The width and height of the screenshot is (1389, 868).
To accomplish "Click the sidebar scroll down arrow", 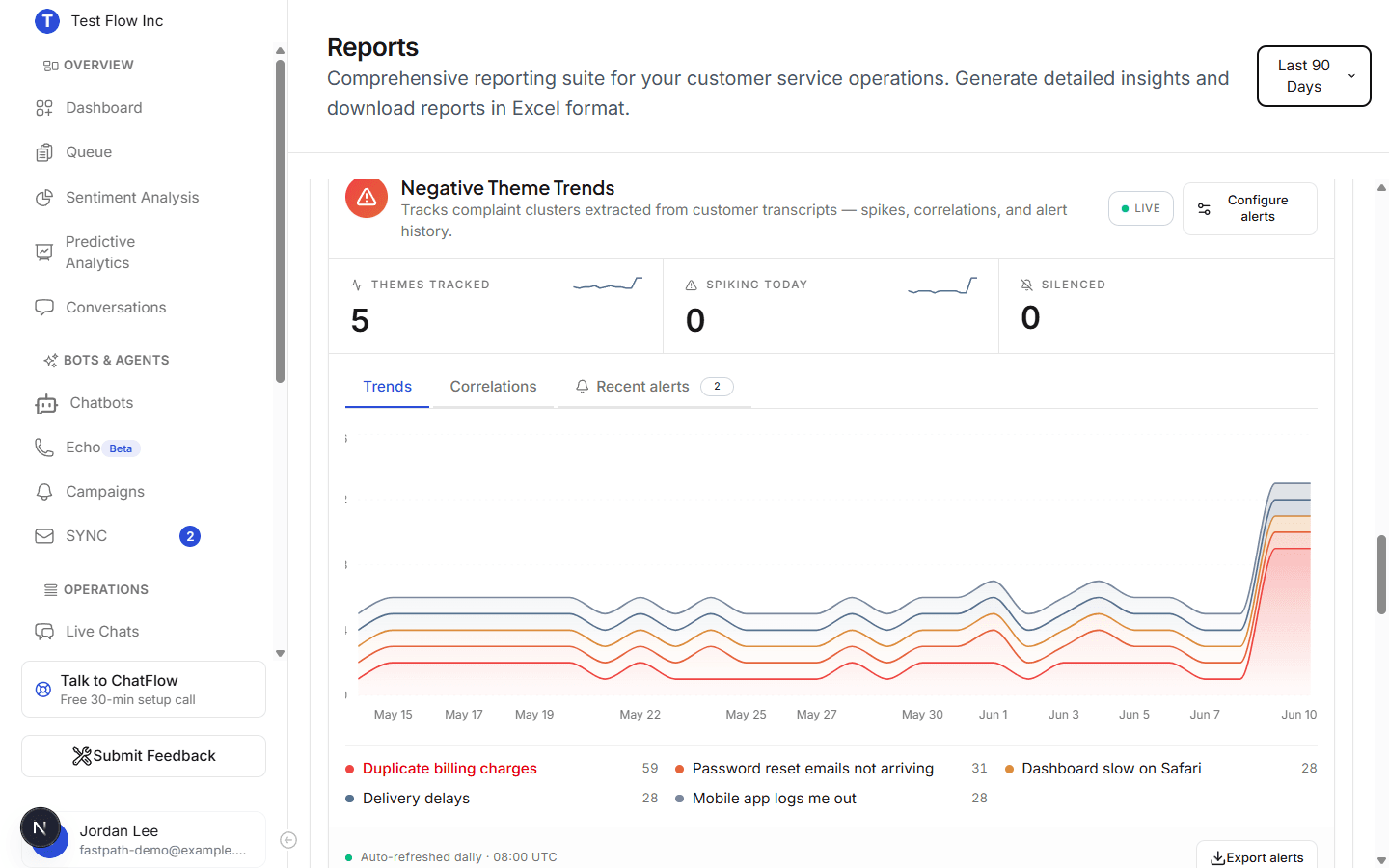I will point(280,654).
